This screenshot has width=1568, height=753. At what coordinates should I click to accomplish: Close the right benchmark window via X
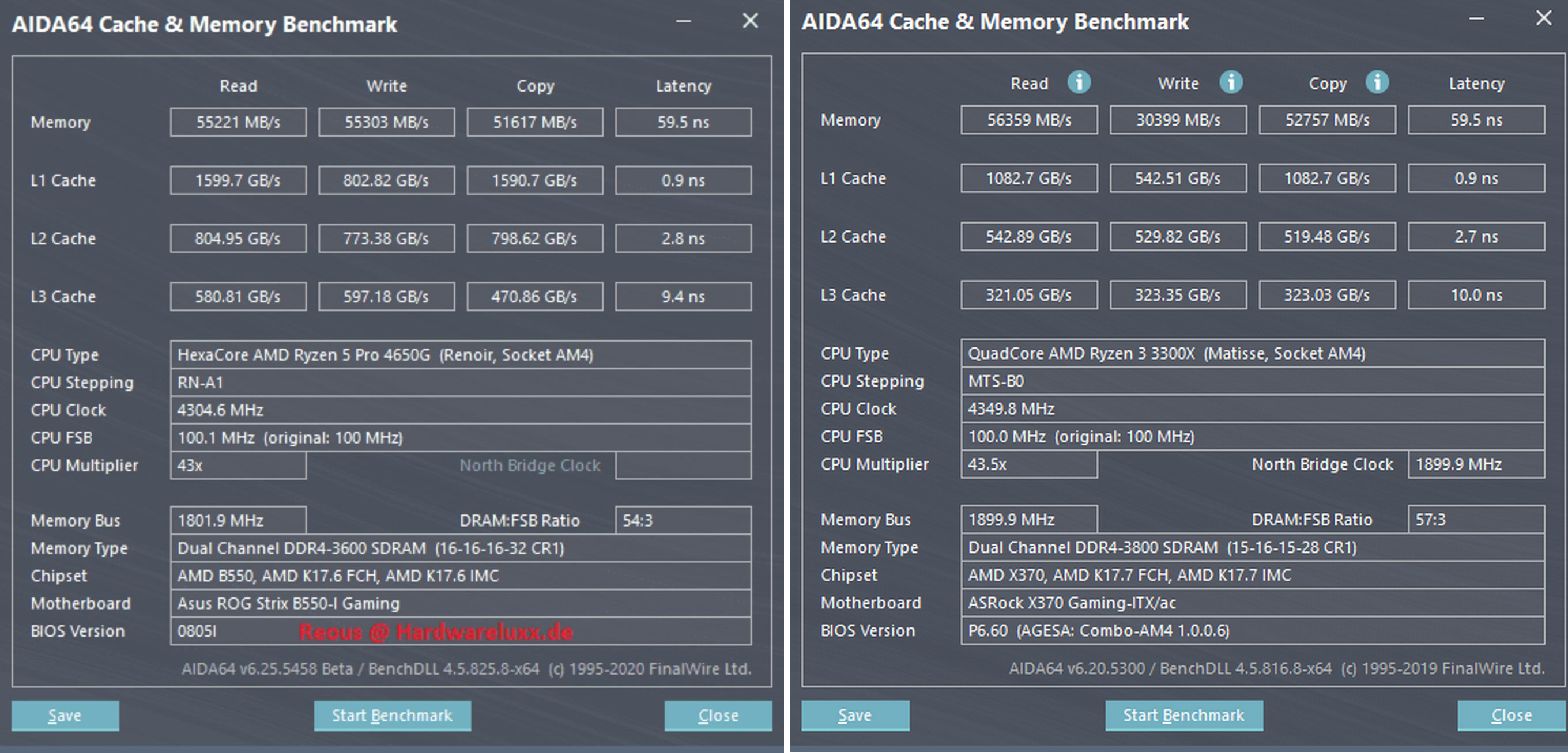[x=1543, y=18]
